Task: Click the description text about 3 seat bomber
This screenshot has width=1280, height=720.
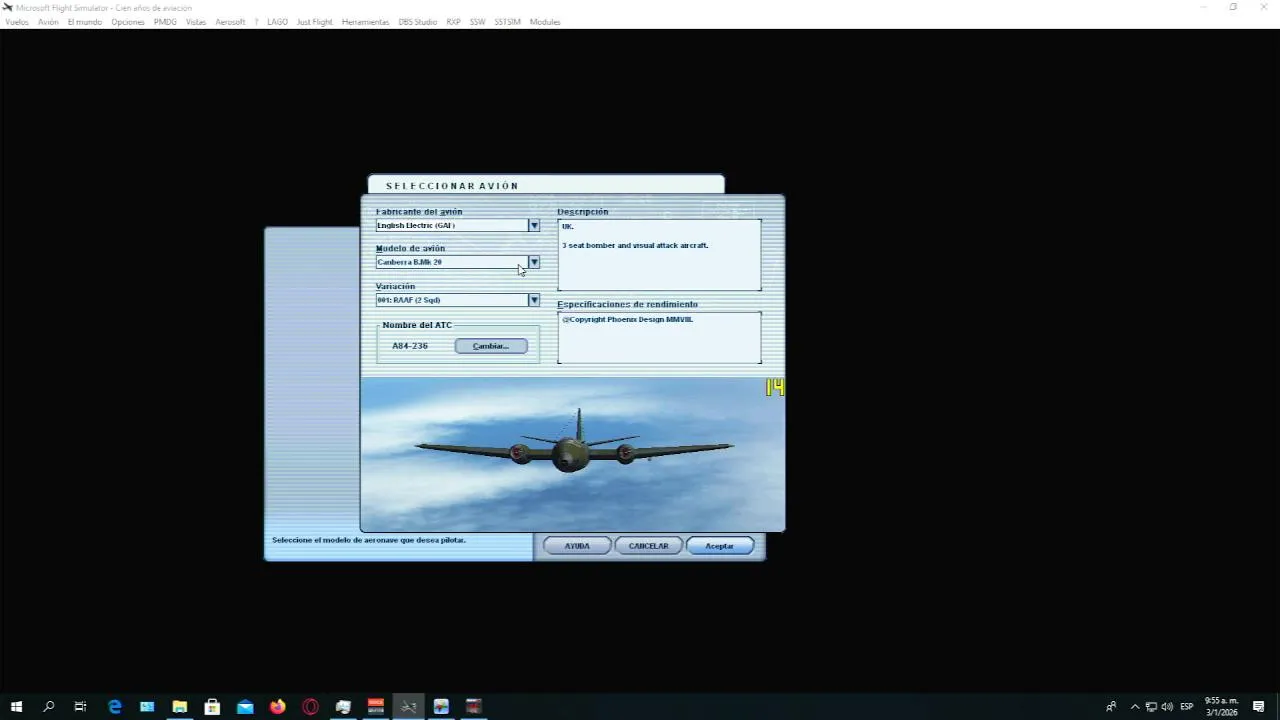Action: coord(635,245)
